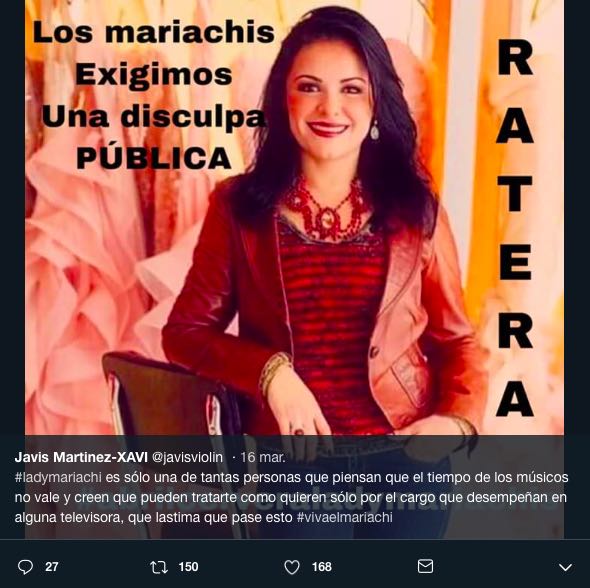
Task: Click the reply speech bubble icon
Action: click(x=25, y=567)
